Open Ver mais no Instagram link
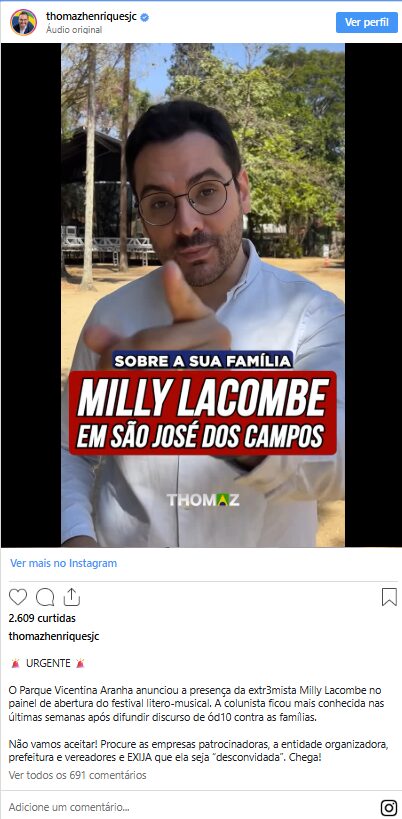This screenshot has height=819, width=402. (64, 563)
